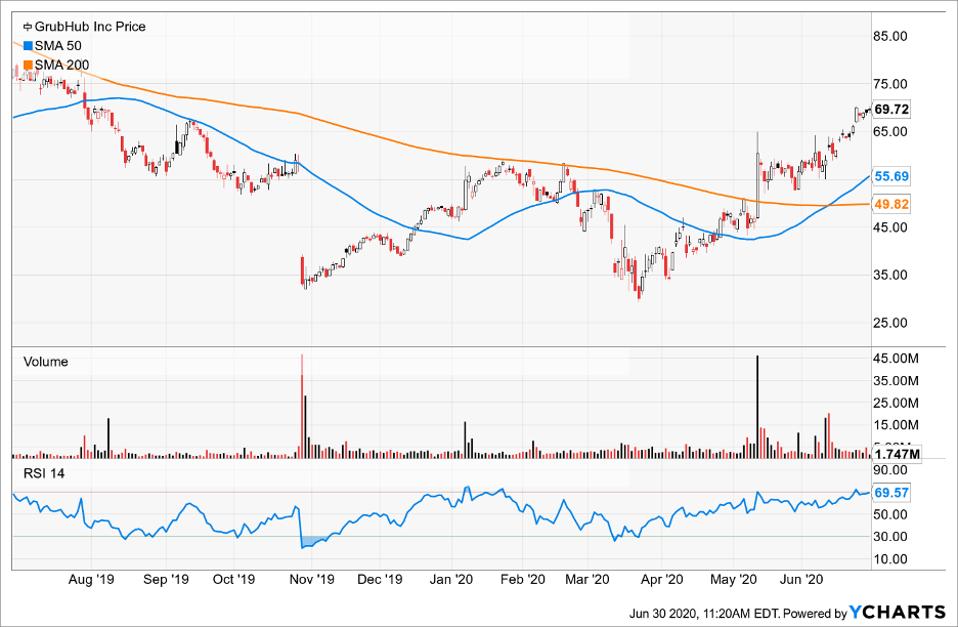
Task: Click the 15.00M volume axis label
Action: (896, 425)
